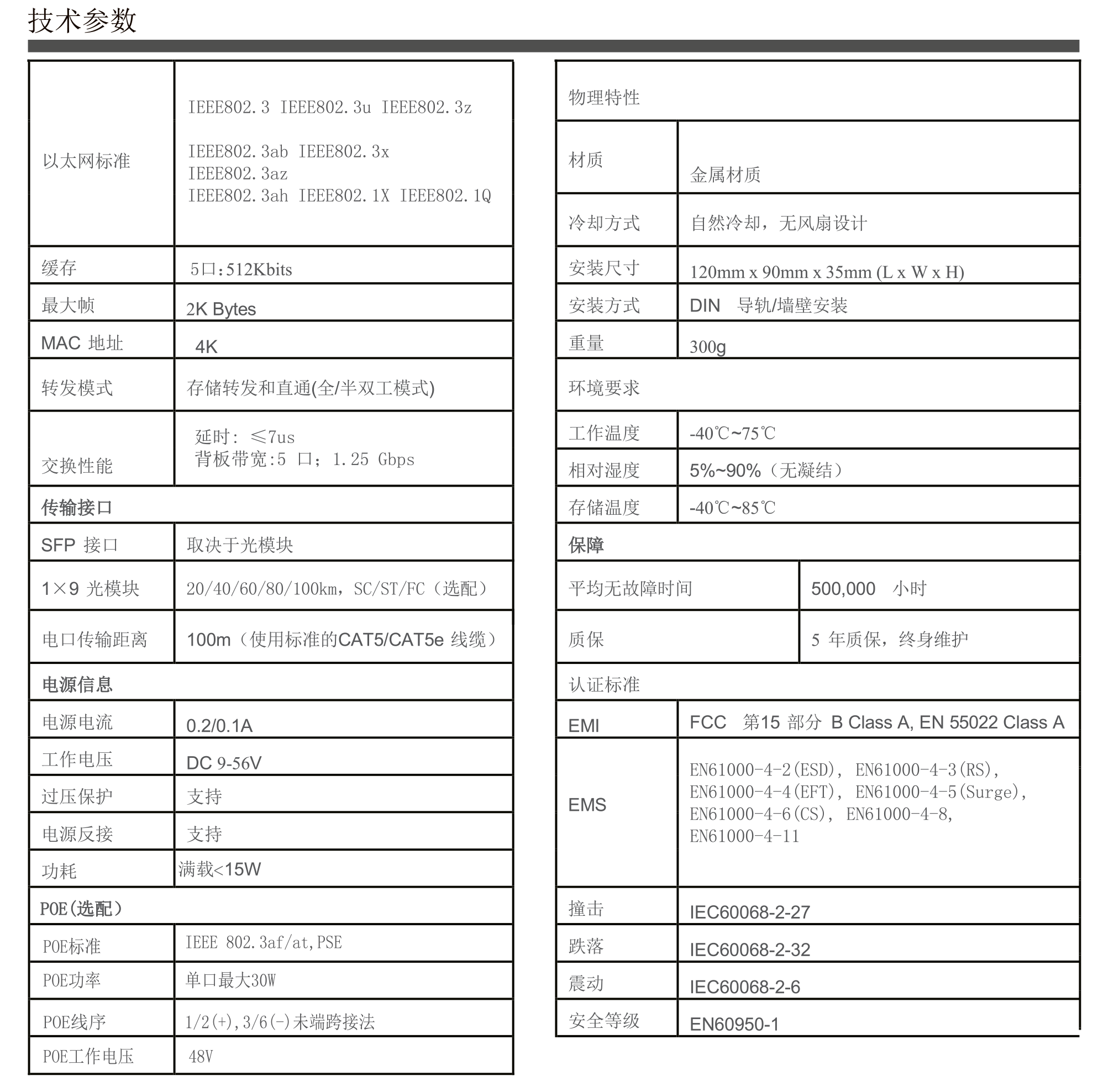This screenshot has width=1098, height=1092.
Task: Select the 电源信息 section header
Action: click(77, 684)
